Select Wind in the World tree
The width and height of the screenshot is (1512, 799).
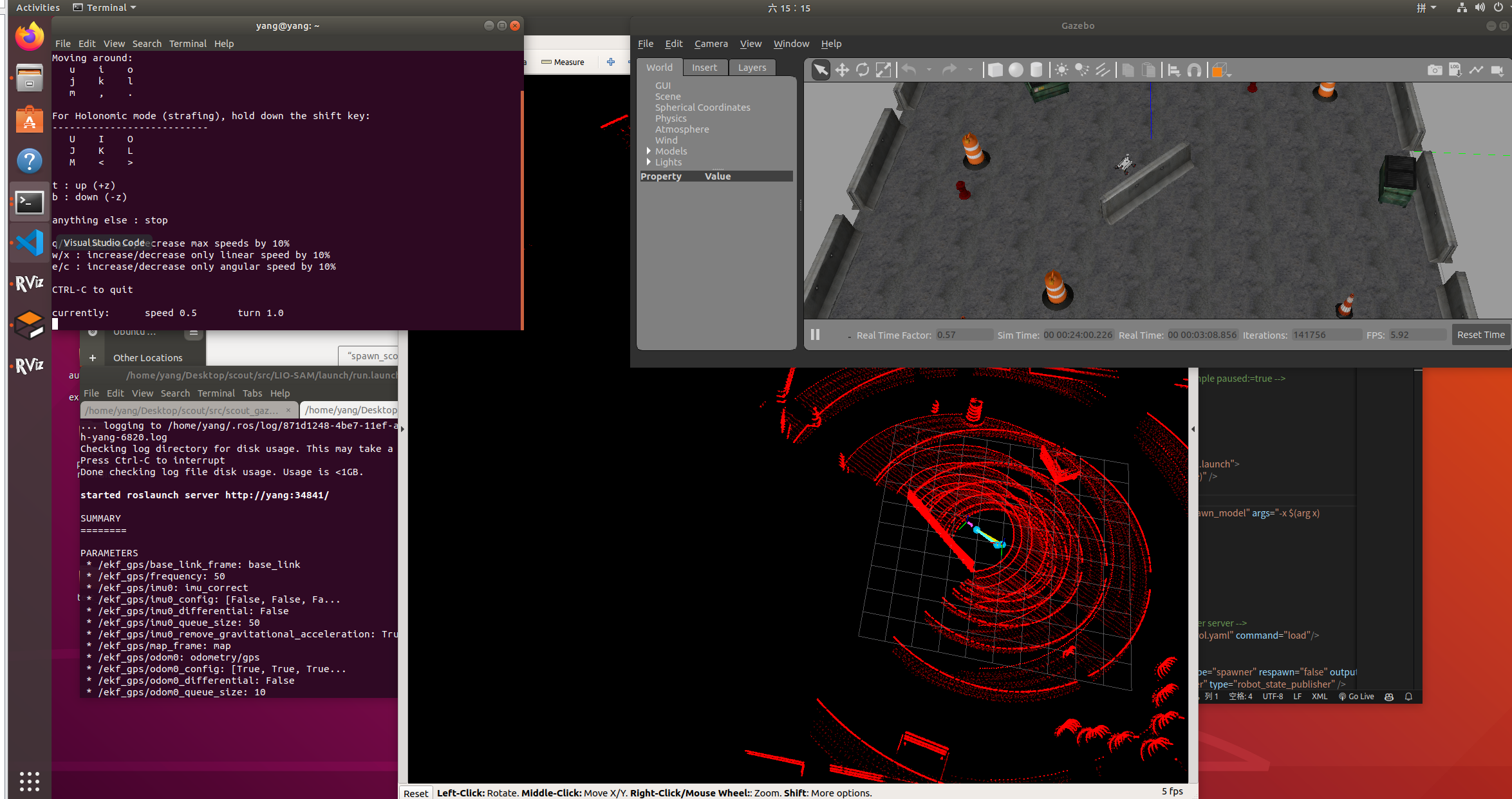click(x=666, y=140)
